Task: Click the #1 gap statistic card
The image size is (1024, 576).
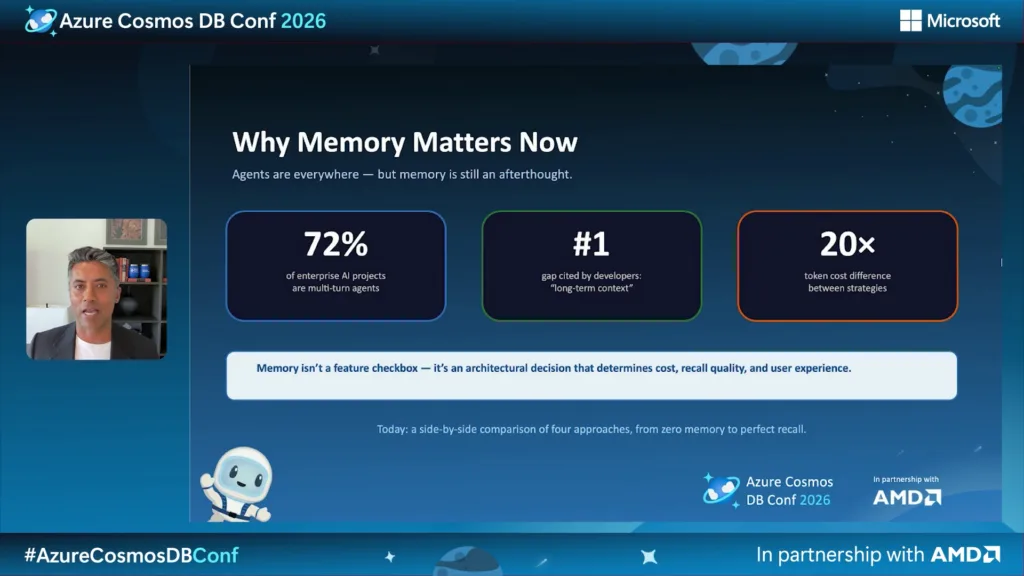Action: tap(592, 266)
